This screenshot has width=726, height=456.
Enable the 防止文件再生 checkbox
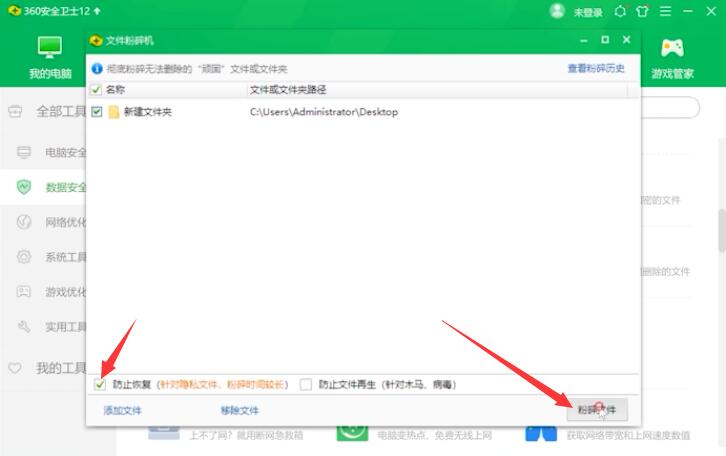pyautogui.click(x=306, y=384)
